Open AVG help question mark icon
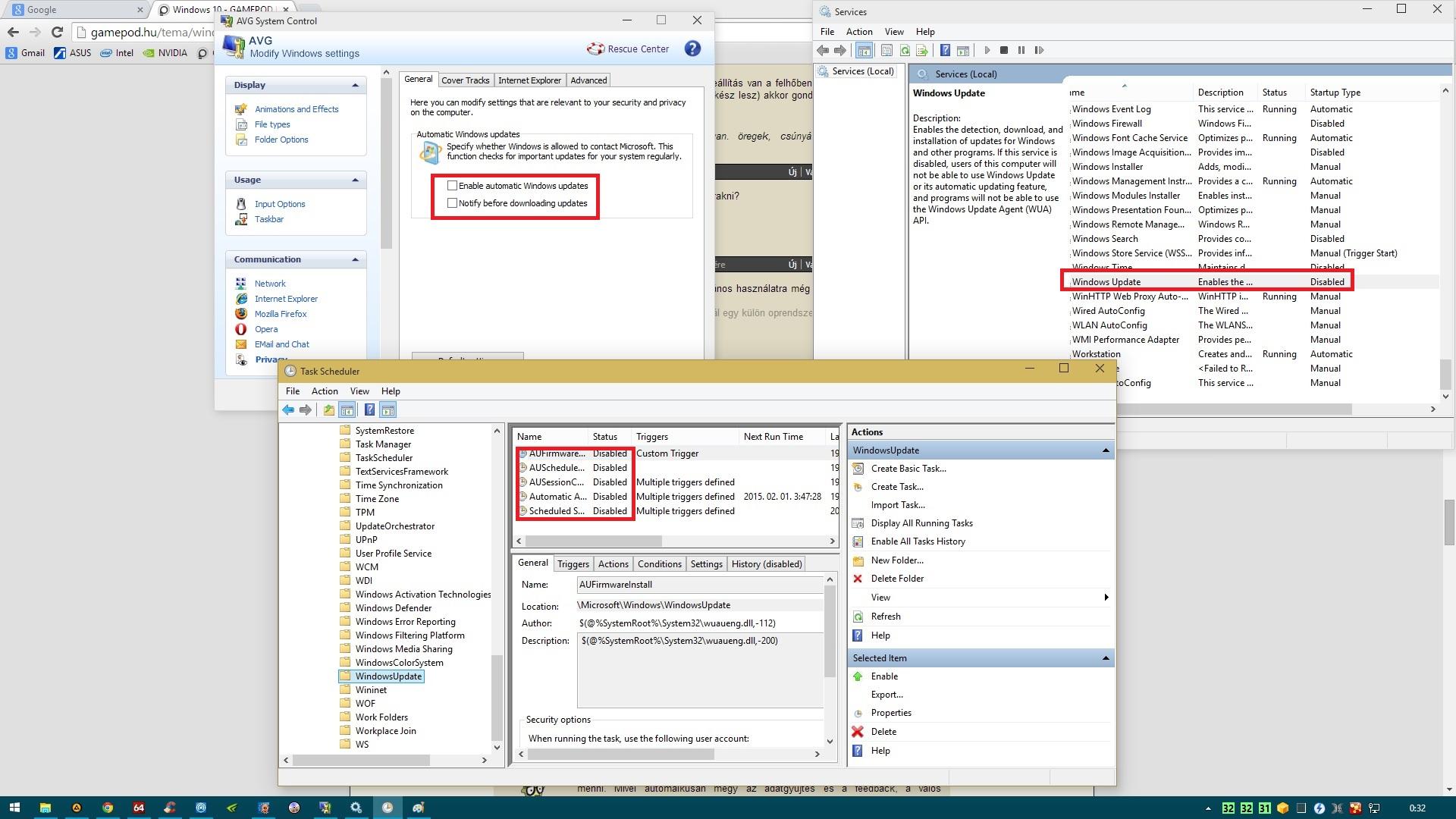This screenshot has height=819, width=1456. pyautogui.click(x=692, y=49)
